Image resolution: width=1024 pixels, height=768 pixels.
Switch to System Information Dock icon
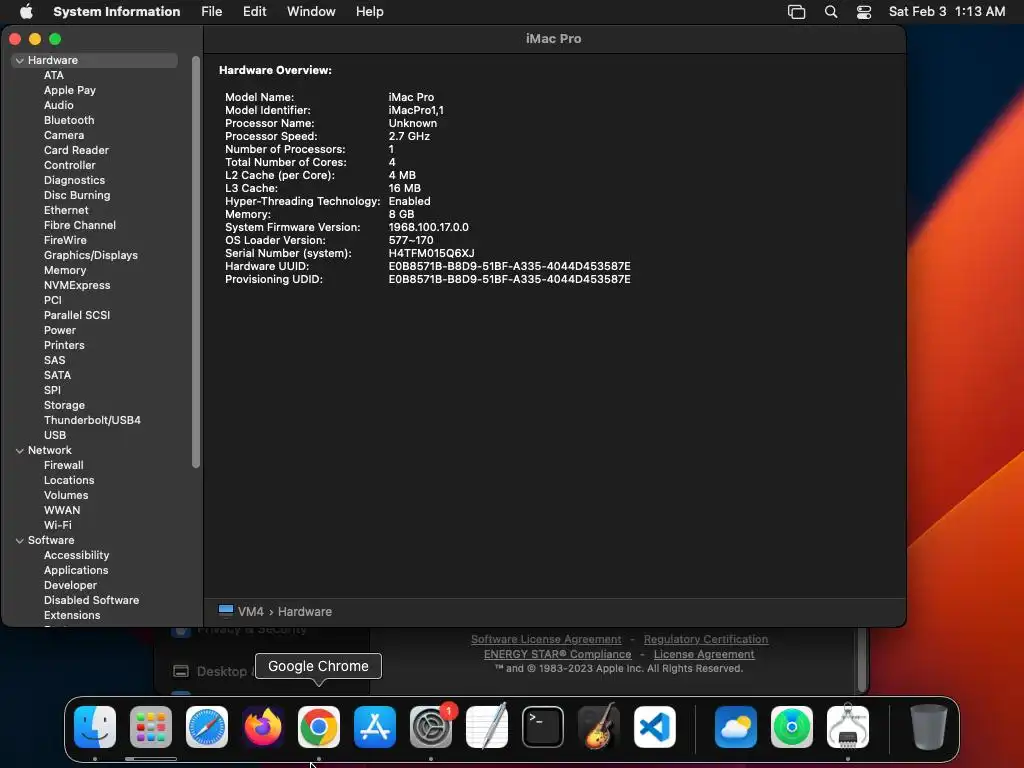point(848,726)
